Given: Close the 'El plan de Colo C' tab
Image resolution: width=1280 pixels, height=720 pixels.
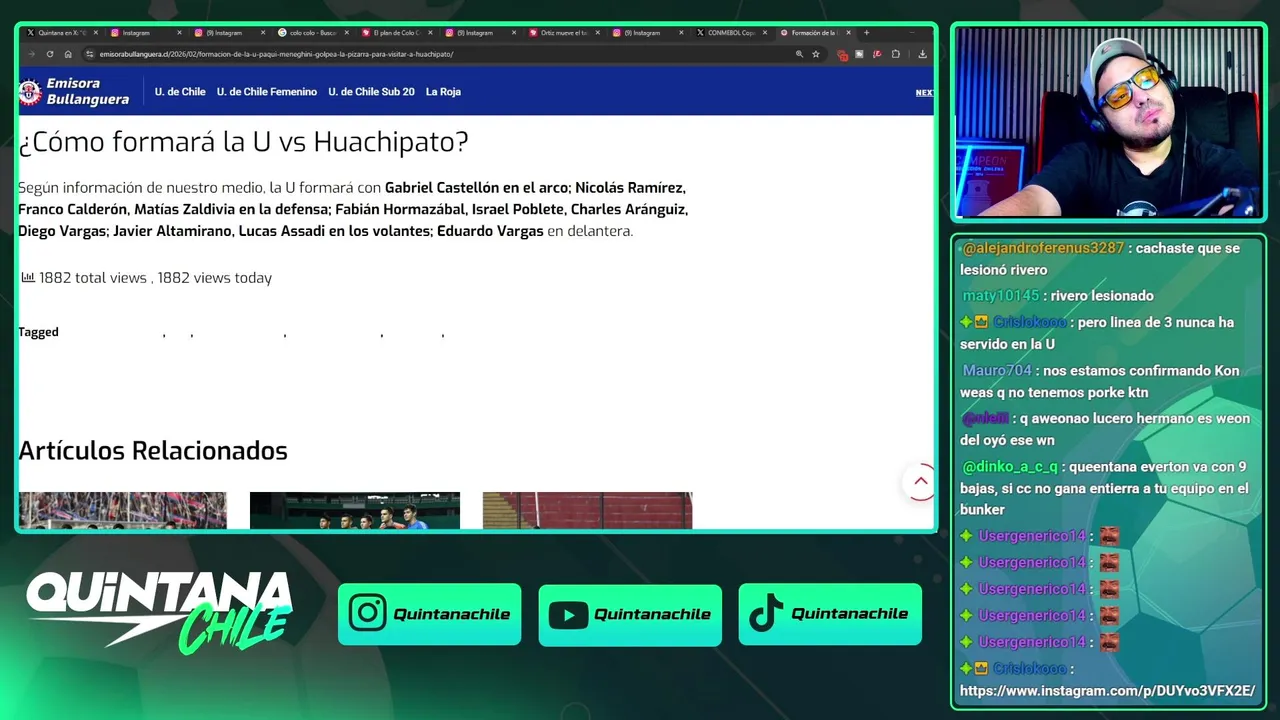Looking at the screenshot, I should coord(430,33).
